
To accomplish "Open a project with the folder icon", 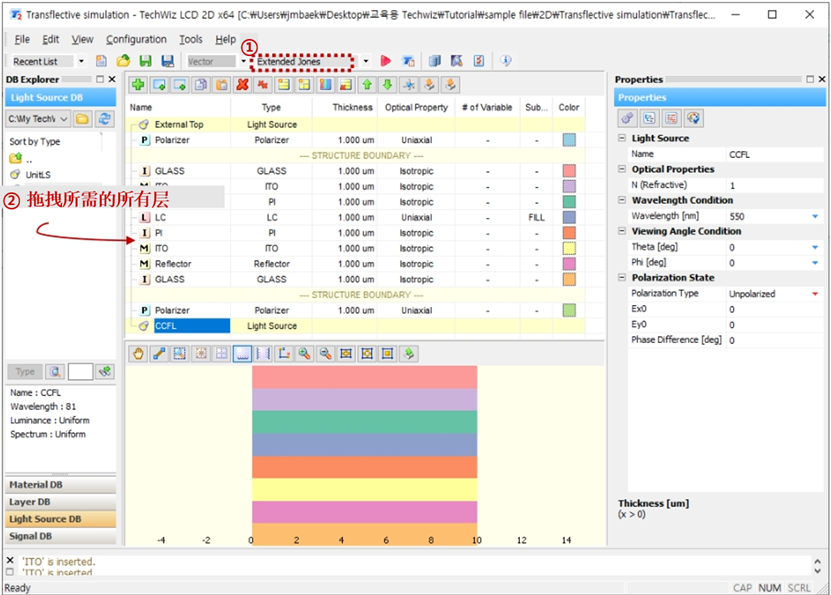I will [x=123, y=61].
